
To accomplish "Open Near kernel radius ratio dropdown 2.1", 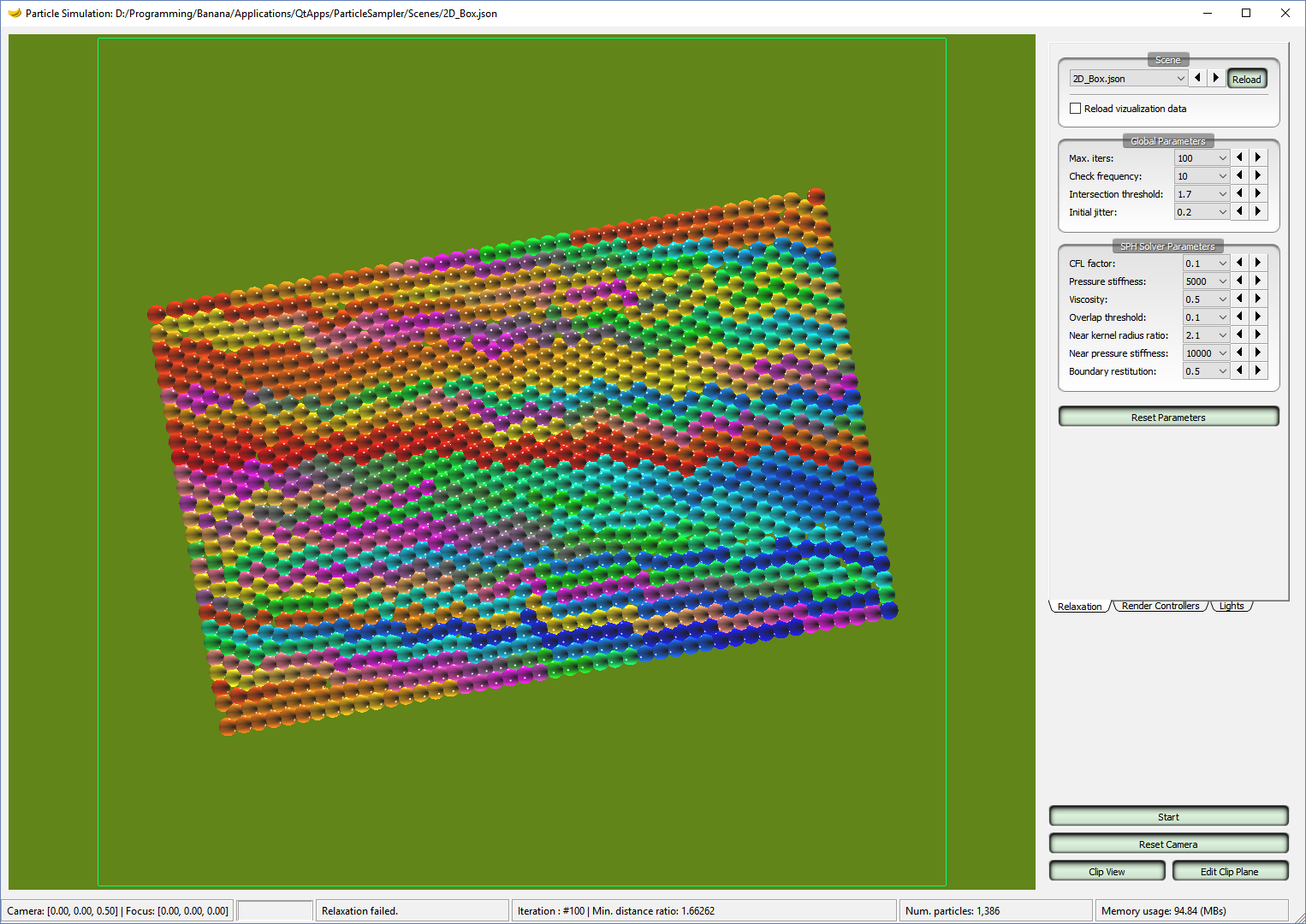I will click(1206, 335).
